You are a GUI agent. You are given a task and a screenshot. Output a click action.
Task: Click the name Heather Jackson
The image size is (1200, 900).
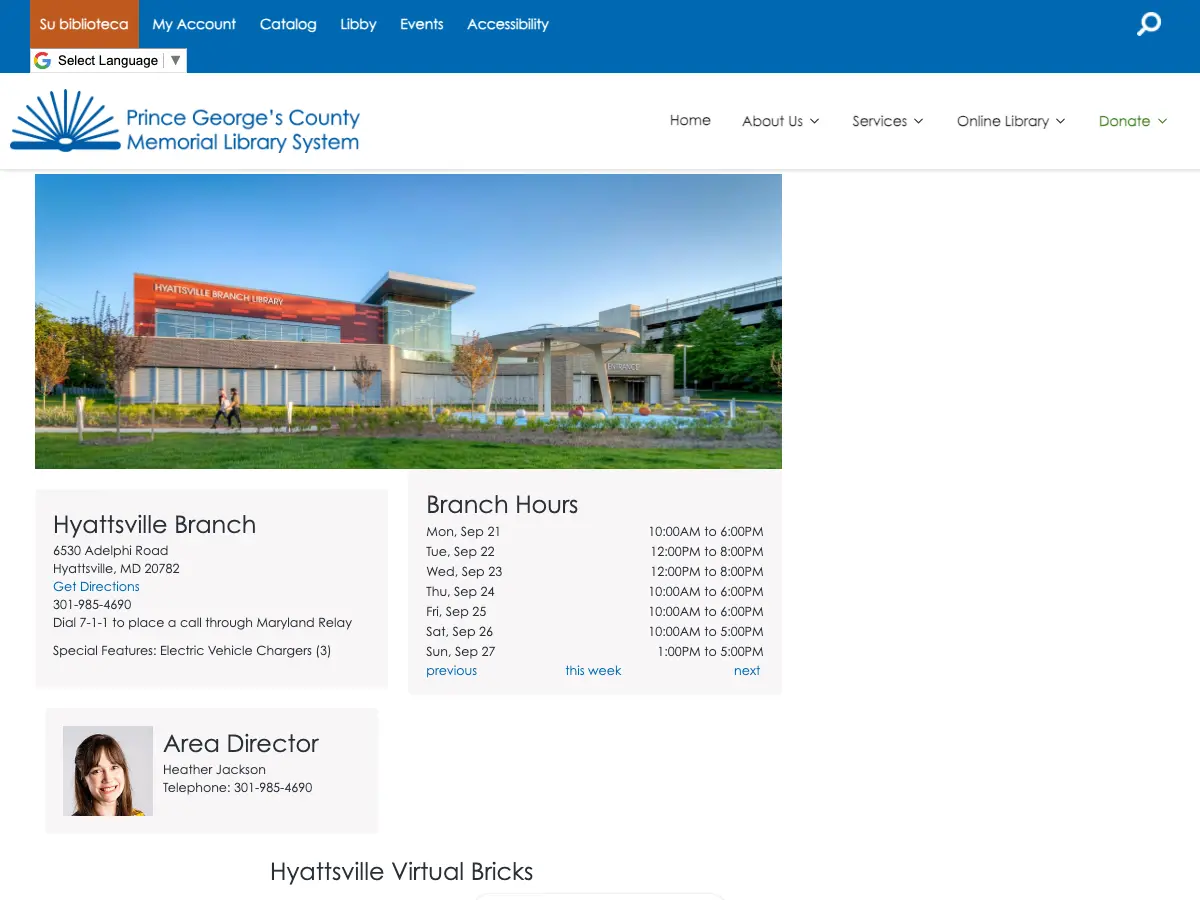pos(214,770)
